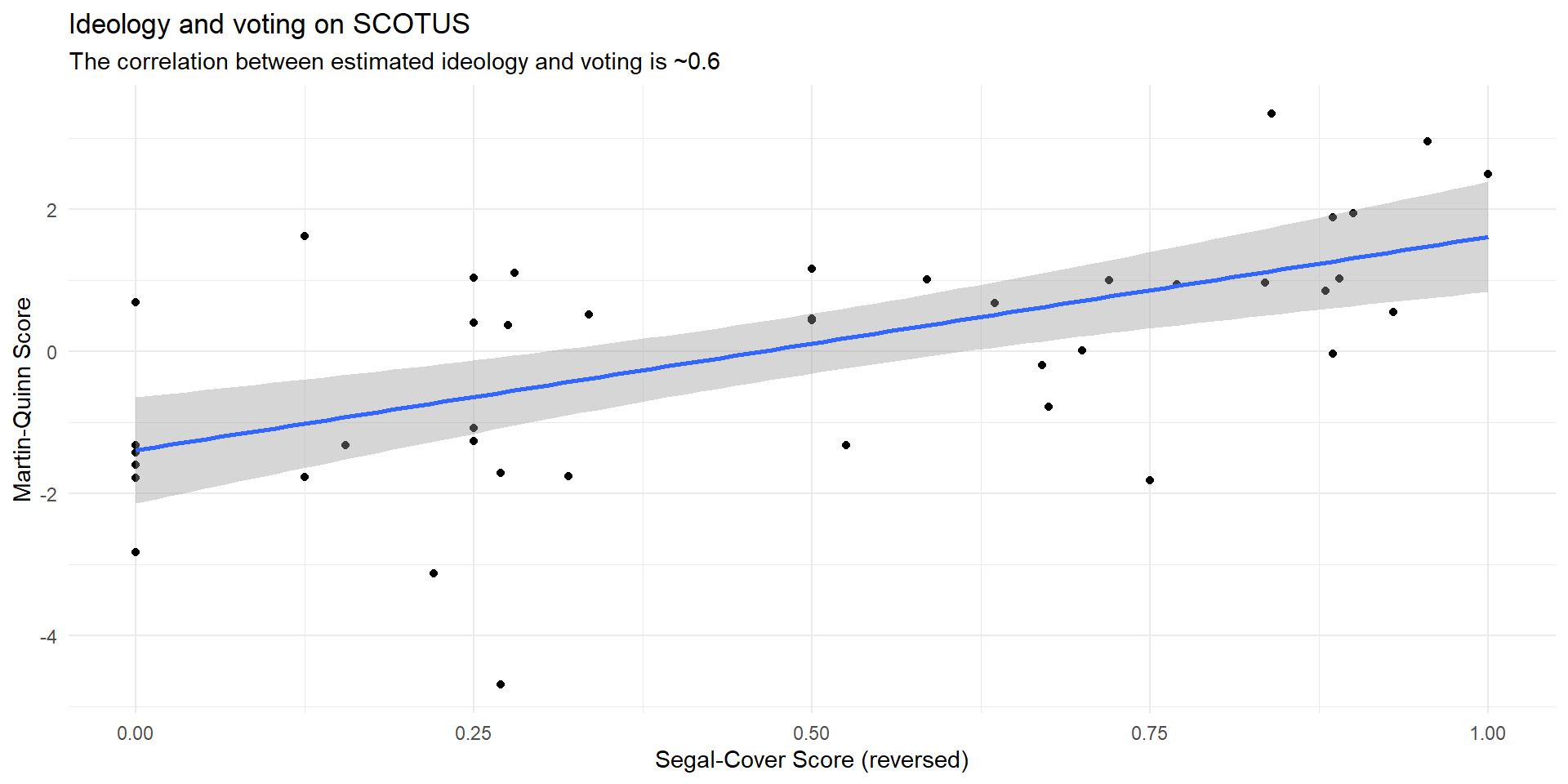Click the x-axis tick label "0.75"
Screen dimensions: 1568x784
[x=1150, y=733]
